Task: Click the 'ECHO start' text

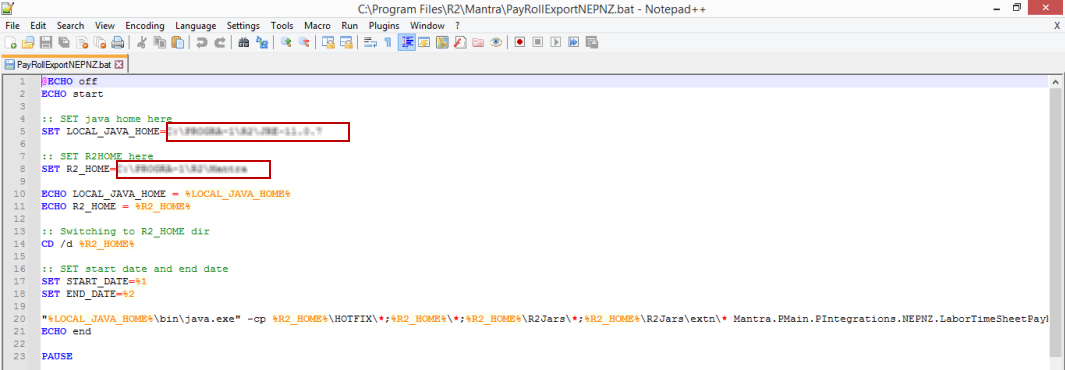Action: pyautogui.click(x=72, y=94)
